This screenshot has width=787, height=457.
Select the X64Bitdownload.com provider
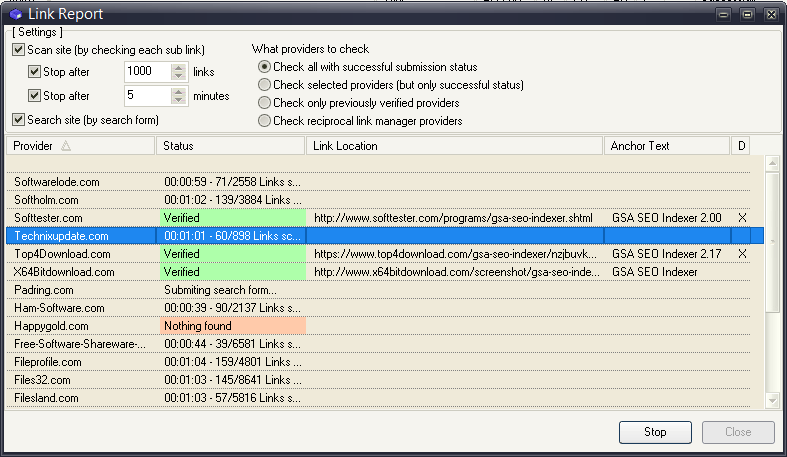click(x=64, y=272)
